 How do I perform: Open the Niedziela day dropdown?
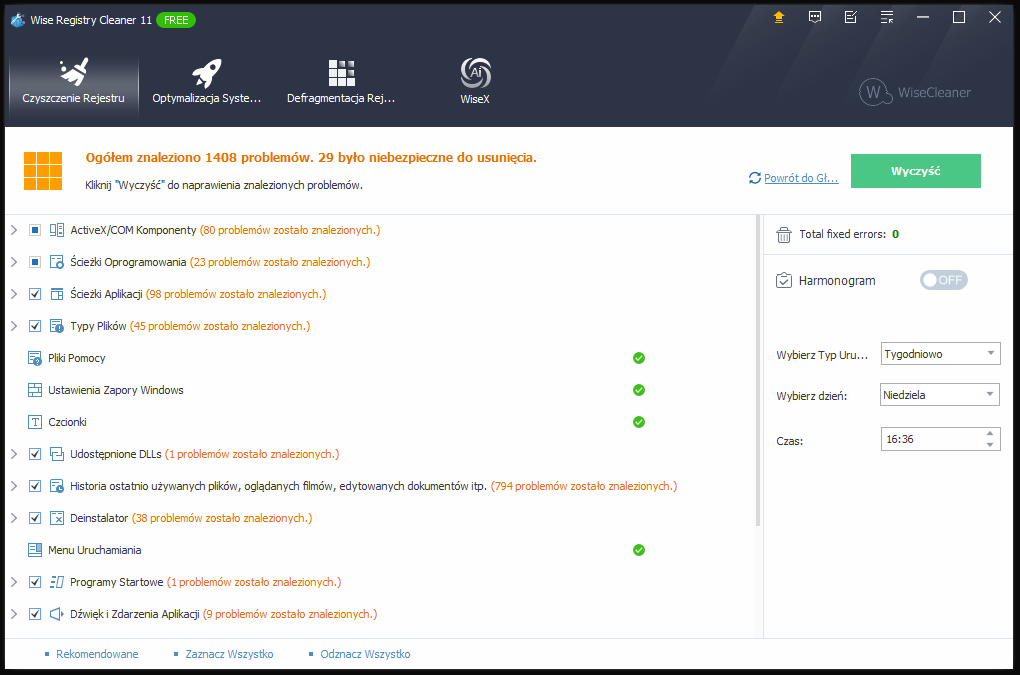tap(940, 395)
